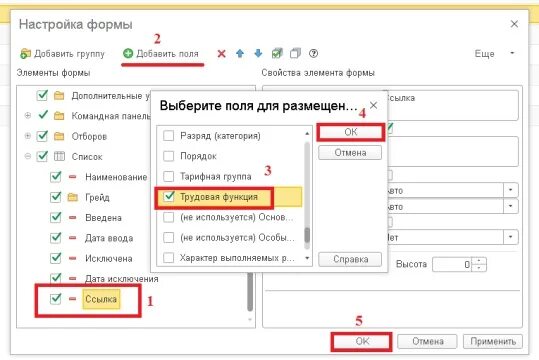Viewport: 539px width, 360px height.
Task: Open first авто dropdown in properties
Action: click(x=510, y=190)
